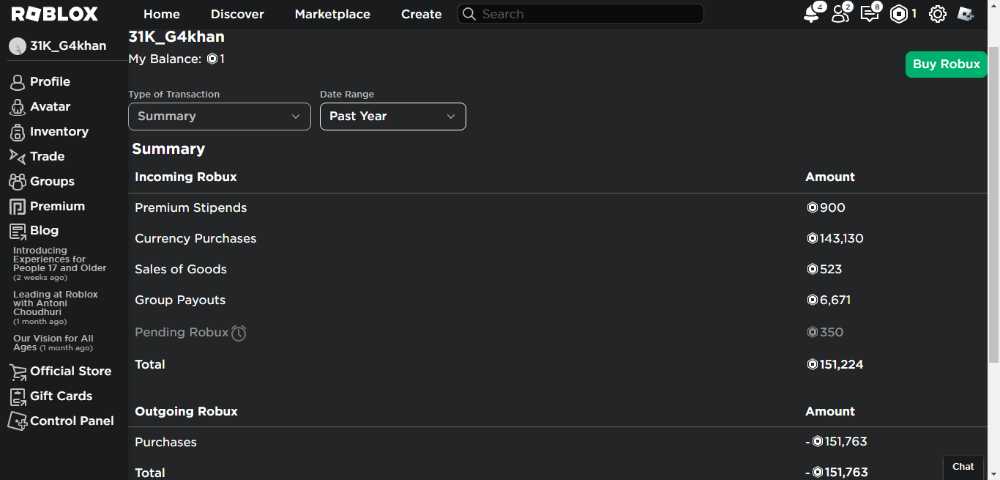This screenshot has height=480, width=1000.
Task: Click the Profile sidebar icon
Action: point(17,82)
